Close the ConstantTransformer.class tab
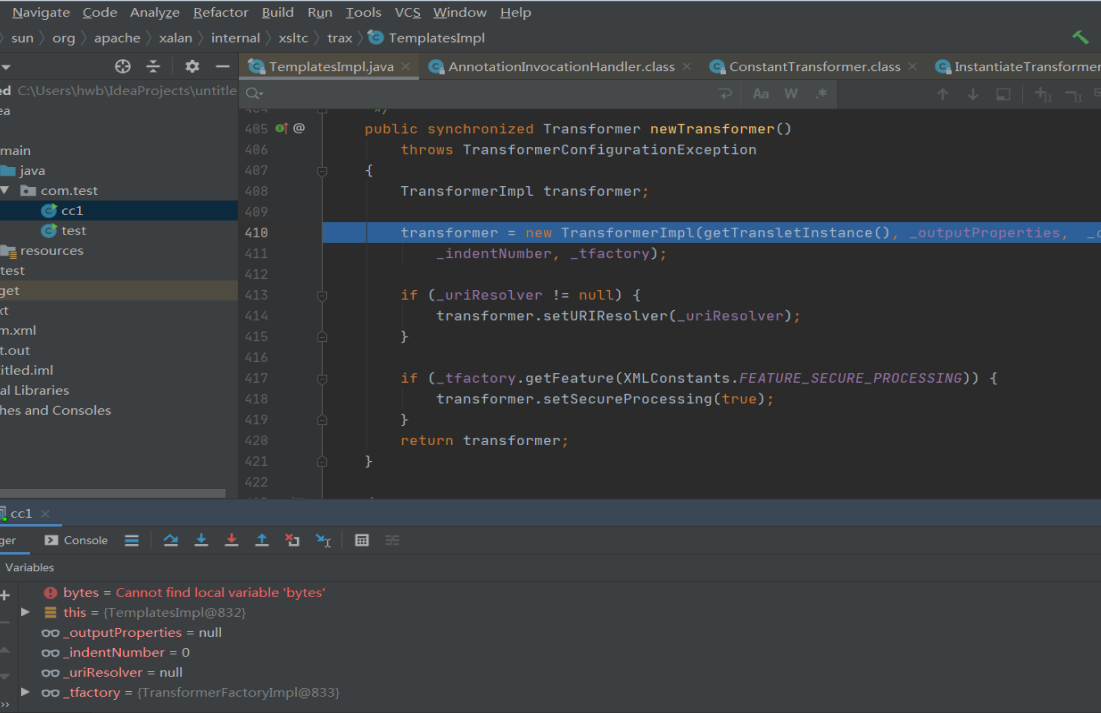Screen dimensions: 1101x713 tap(912, 66)
